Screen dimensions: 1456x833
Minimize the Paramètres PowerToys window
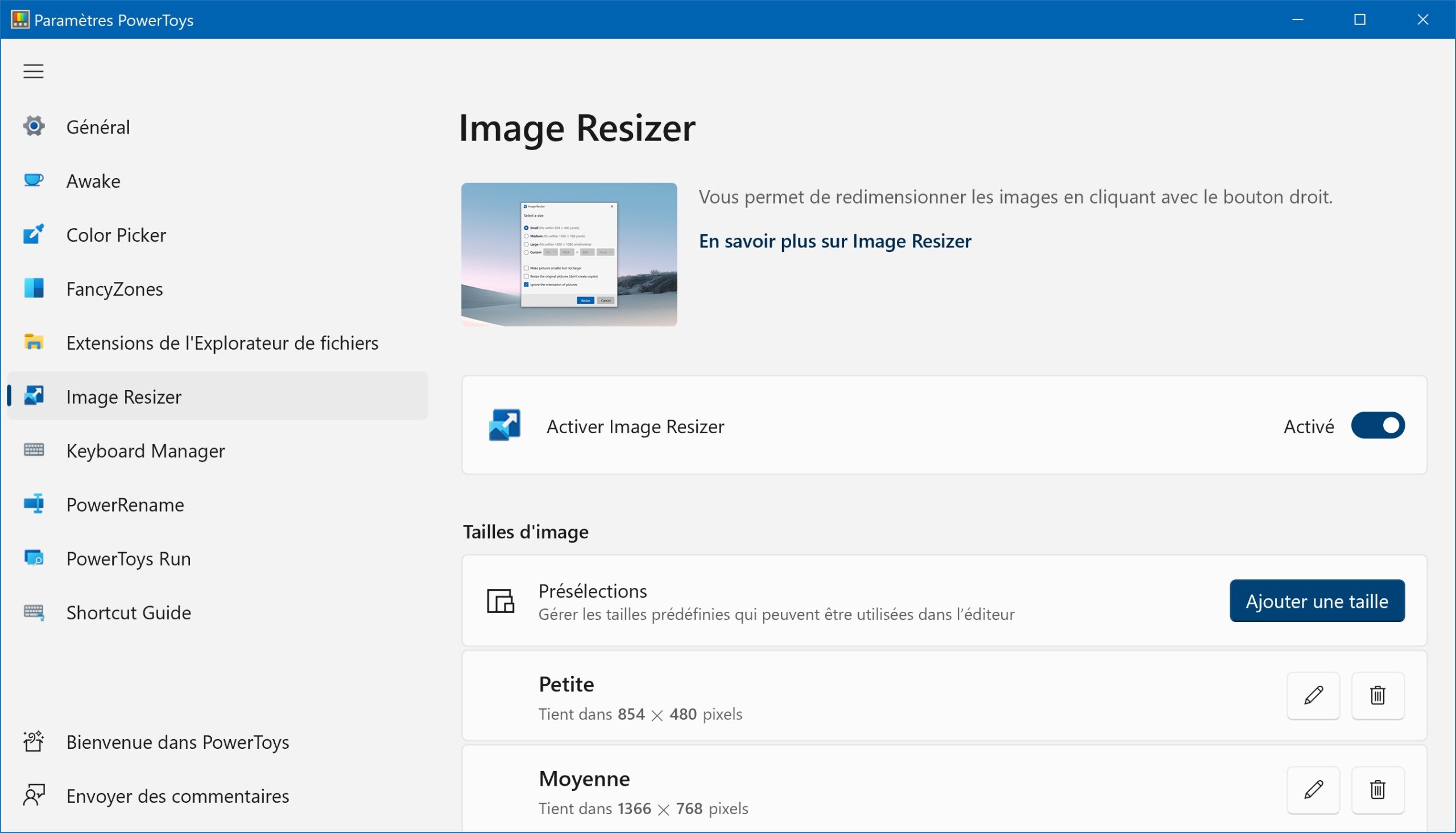(x=1297, y=19)
